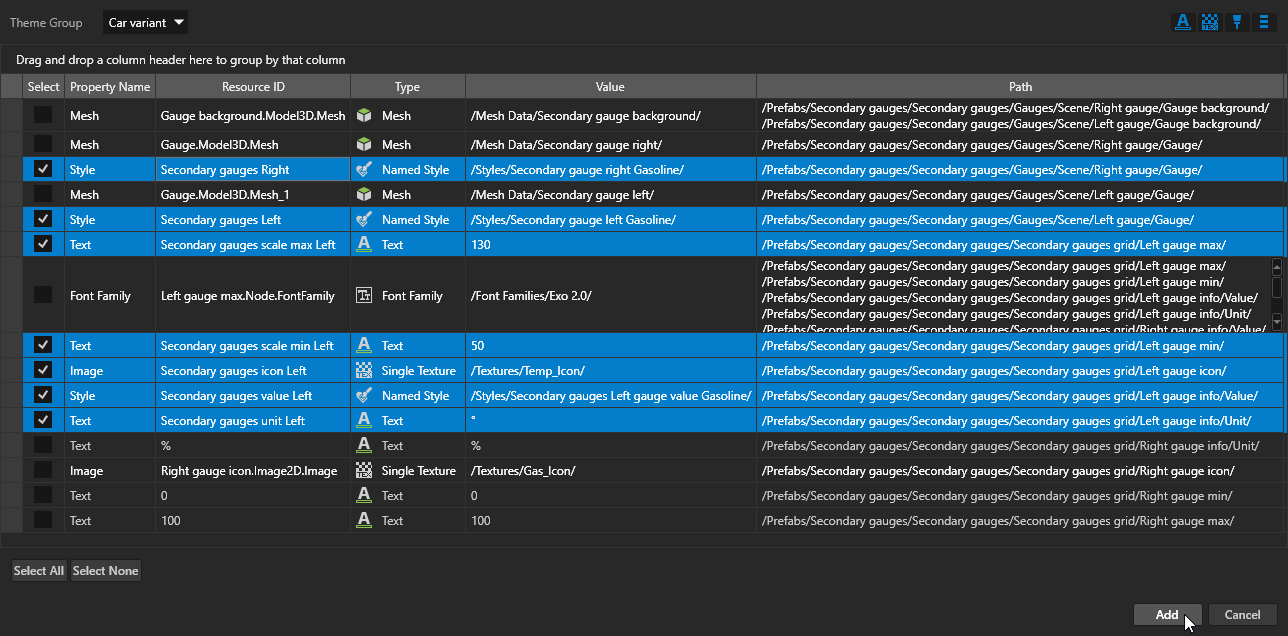Click Named Style icon in Secondary gauges Right row
Screen dimensions: 1288x636
click(364, 170)
